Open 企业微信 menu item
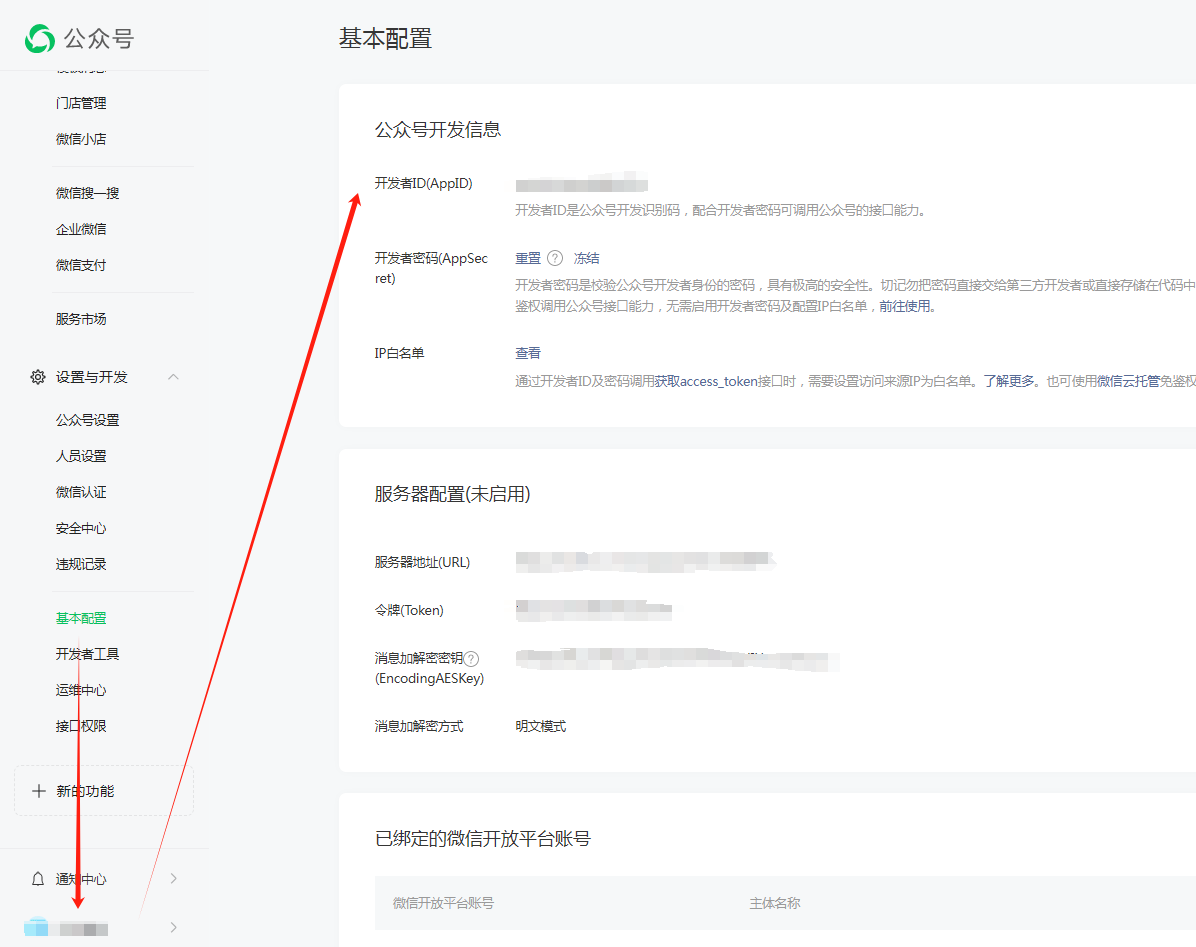This screenshot has width=1196, height=947. coord(81,229)
